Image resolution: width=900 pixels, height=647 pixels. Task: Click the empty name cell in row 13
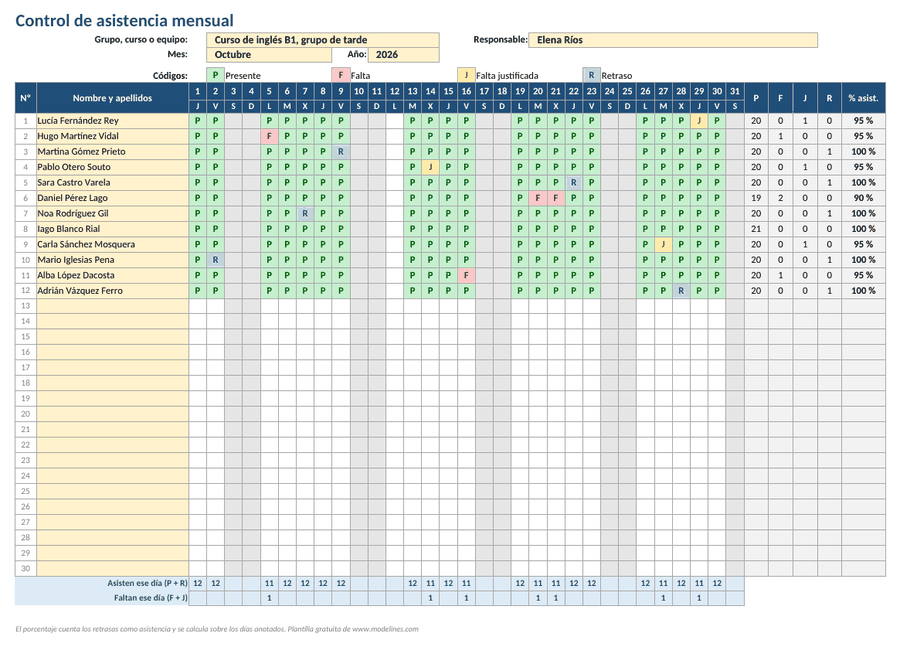point(112,306)
